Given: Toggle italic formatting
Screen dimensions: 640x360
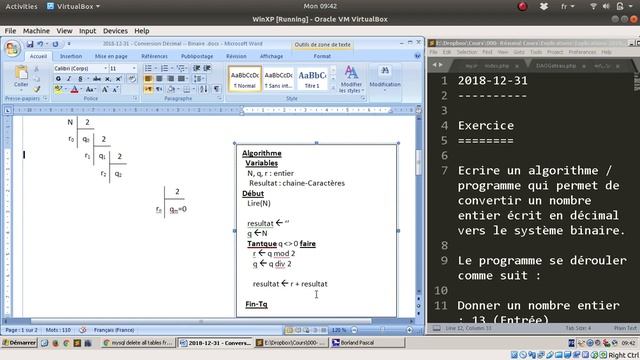Looking at the screenshot, I should click(x=69, y=79).
